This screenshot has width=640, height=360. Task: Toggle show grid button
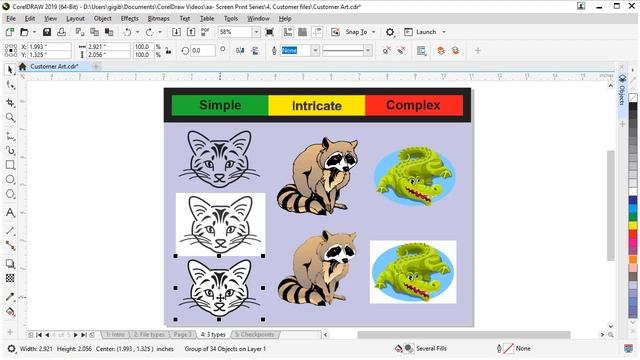302,32
